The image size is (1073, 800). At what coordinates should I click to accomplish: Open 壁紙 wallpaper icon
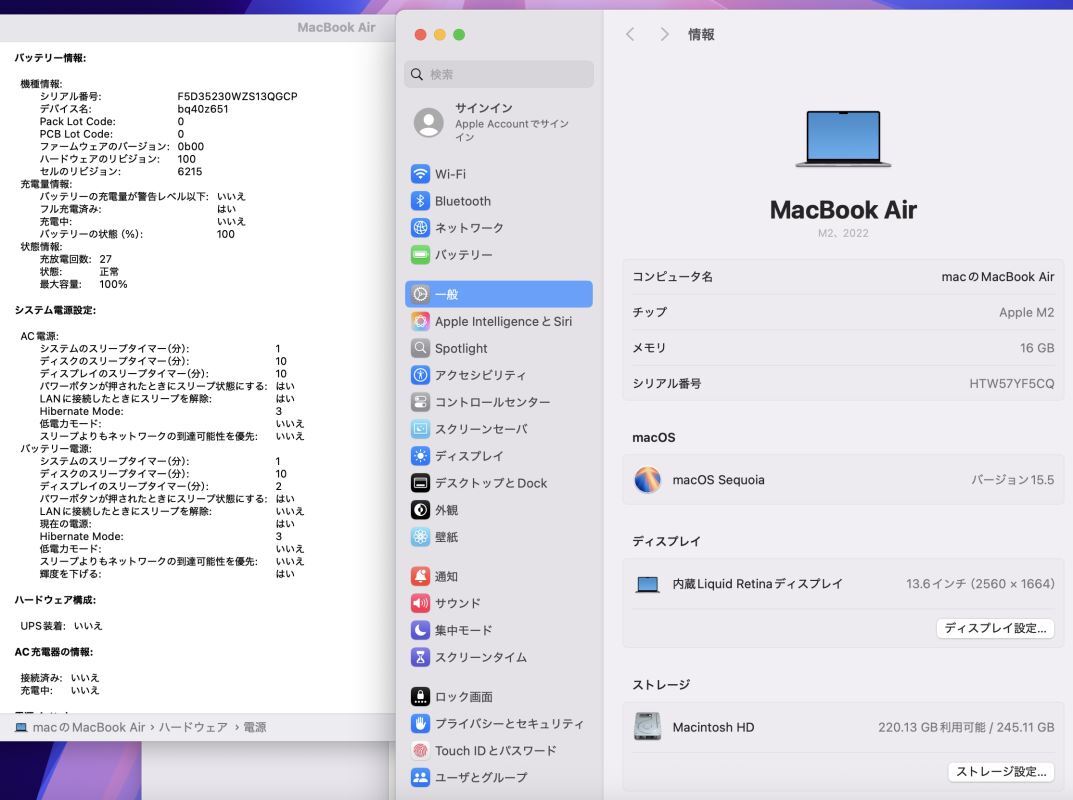[420, 537]
